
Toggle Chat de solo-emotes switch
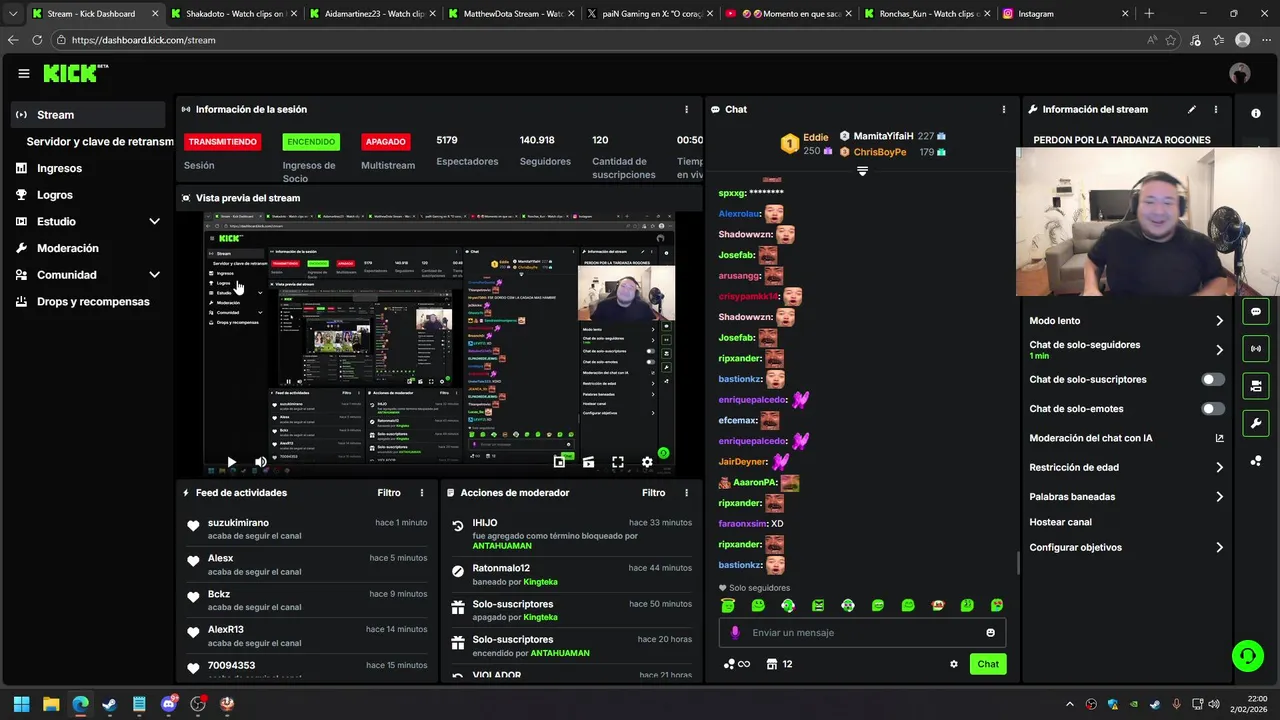[x=1213, y=409]
